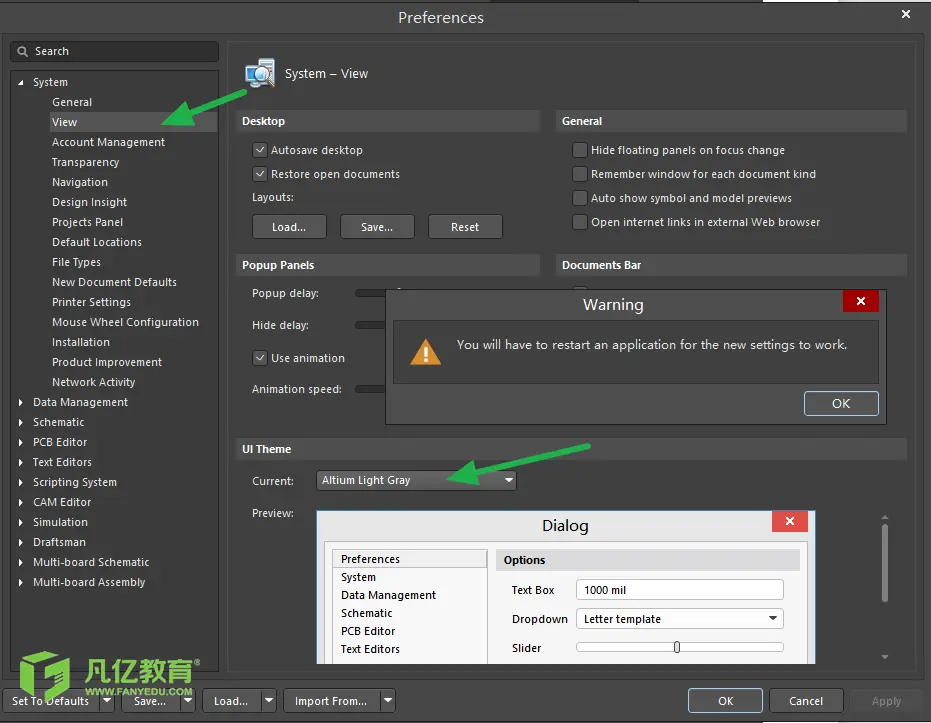Open the Set To Defaults dropdown arrow

coord(107,700)
